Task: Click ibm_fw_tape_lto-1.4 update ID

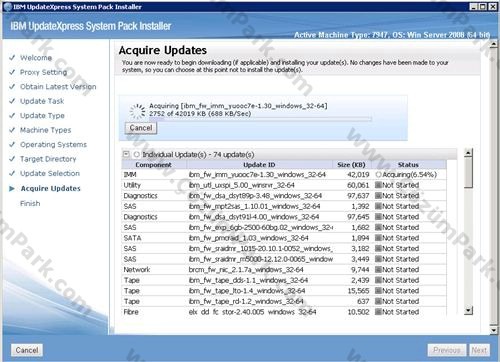Action: coord(247,291)
